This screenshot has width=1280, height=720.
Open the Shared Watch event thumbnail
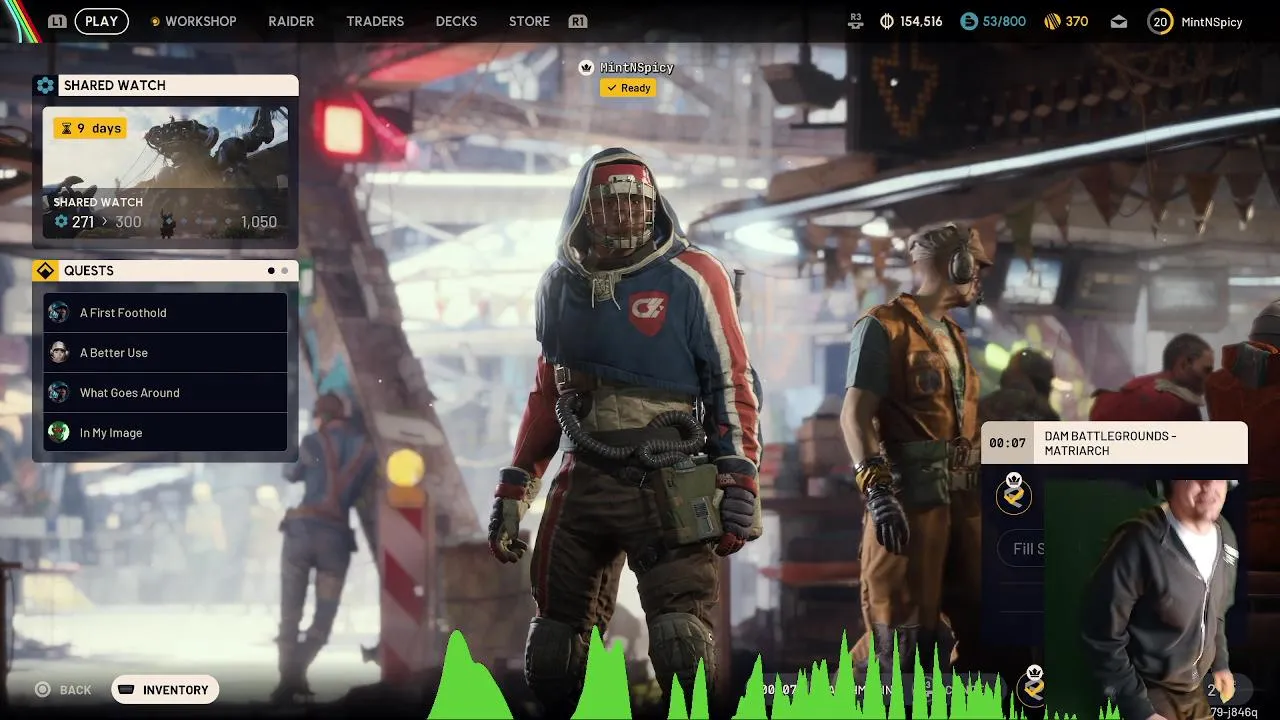(165, 173)
